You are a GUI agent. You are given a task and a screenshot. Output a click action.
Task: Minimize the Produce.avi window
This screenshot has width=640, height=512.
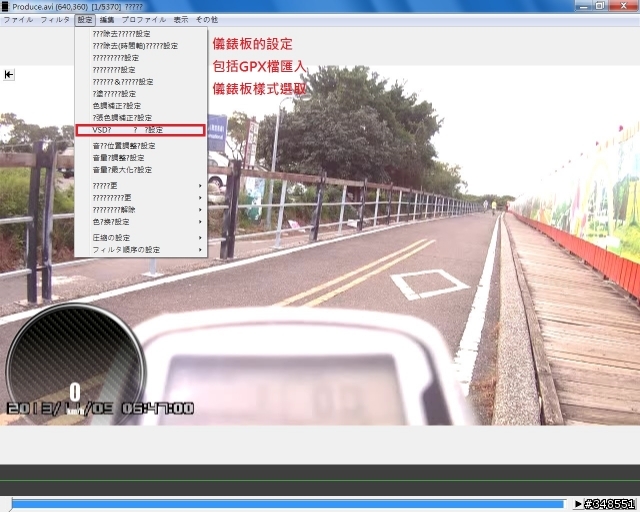click(x=584, y=6)
